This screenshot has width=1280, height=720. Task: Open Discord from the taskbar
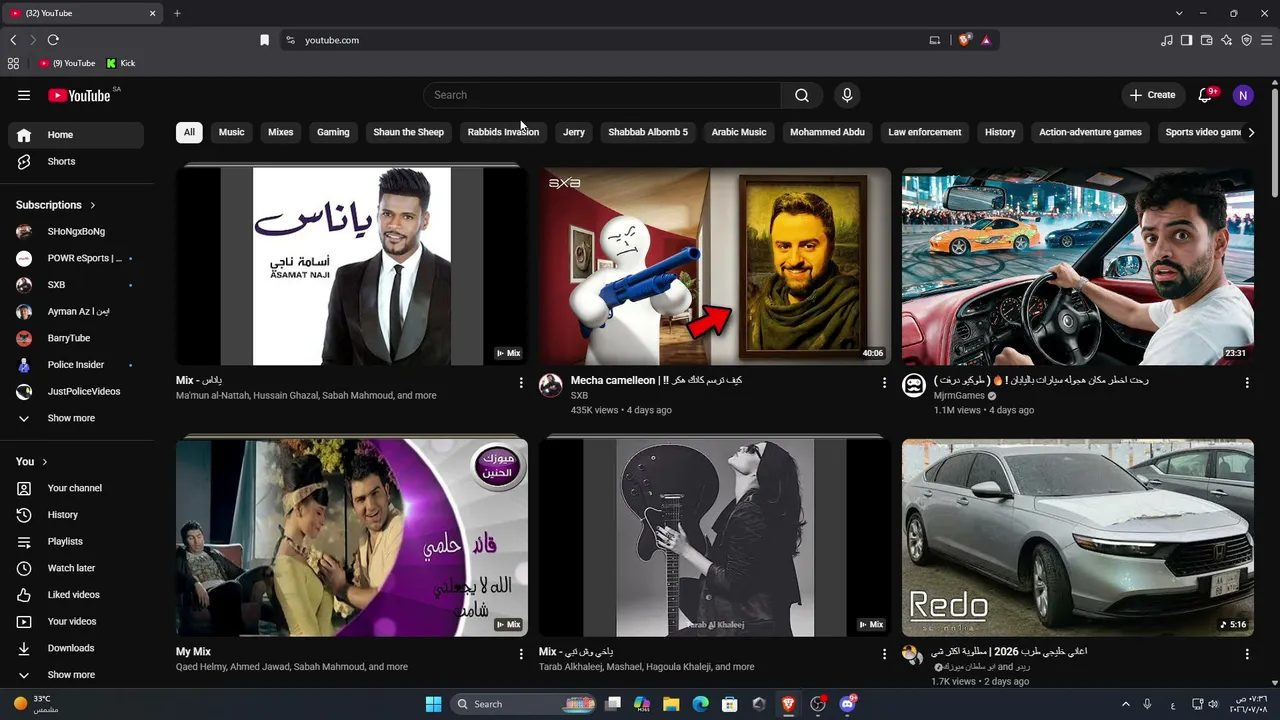848,704
